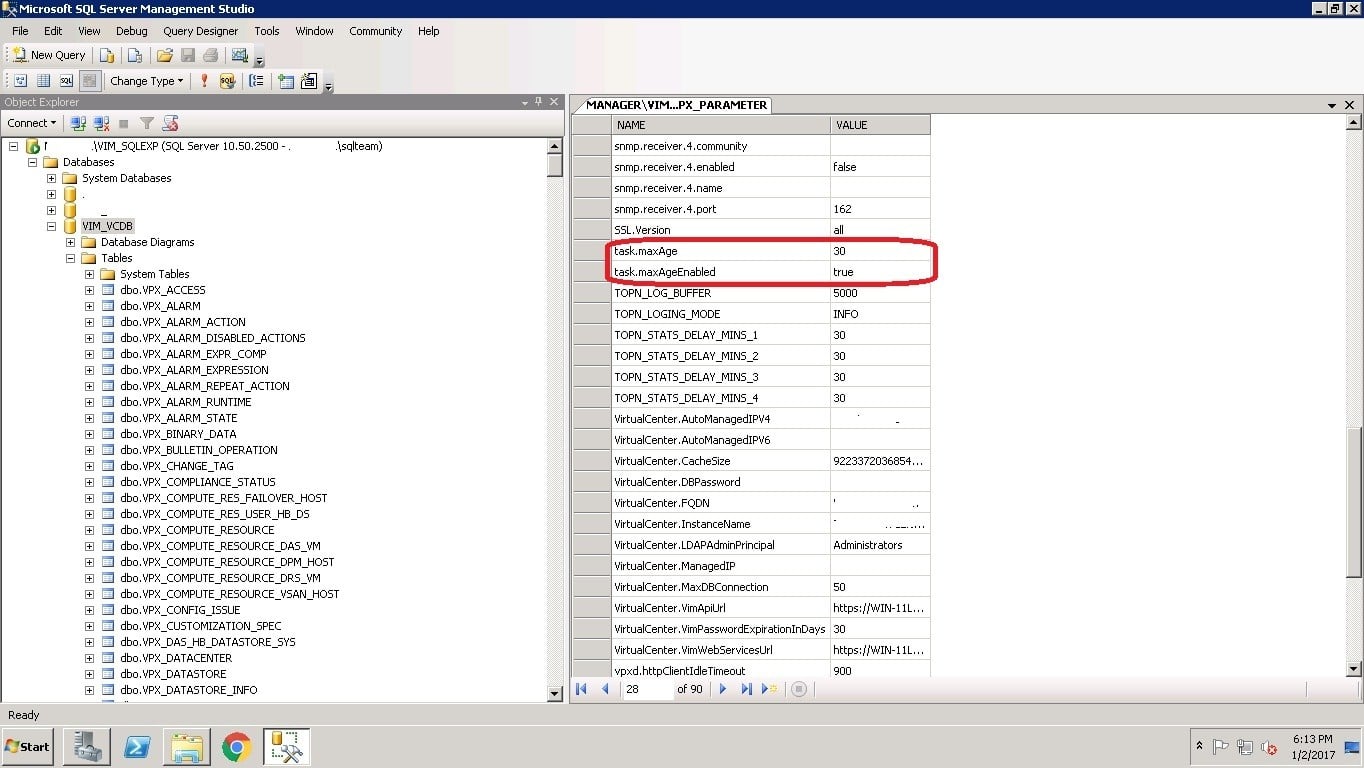This screenshot has width=1364, height=768.
Task: Toggle the Results pane icon
Action: pyautogui.click(x=89, y=81)
